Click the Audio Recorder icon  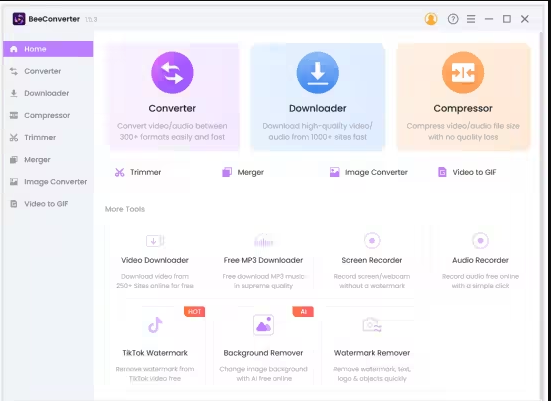coord(480,241)
